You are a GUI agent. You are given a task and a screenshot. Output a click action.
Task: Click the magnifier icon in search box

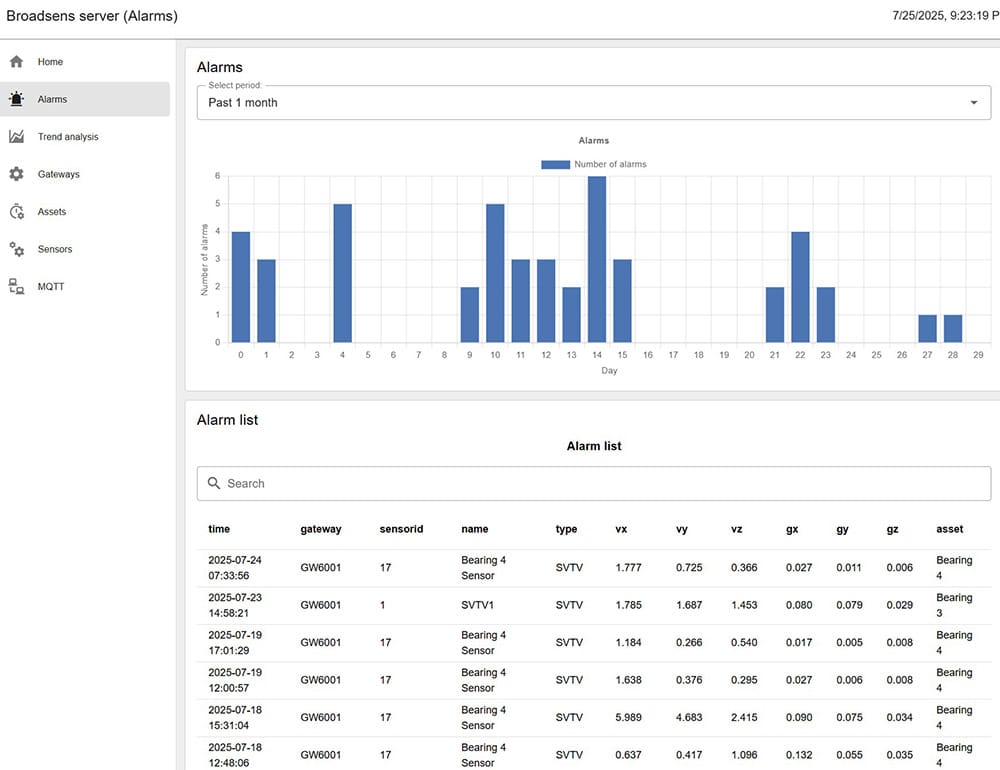pyautogui.click(x=214, y=483)
